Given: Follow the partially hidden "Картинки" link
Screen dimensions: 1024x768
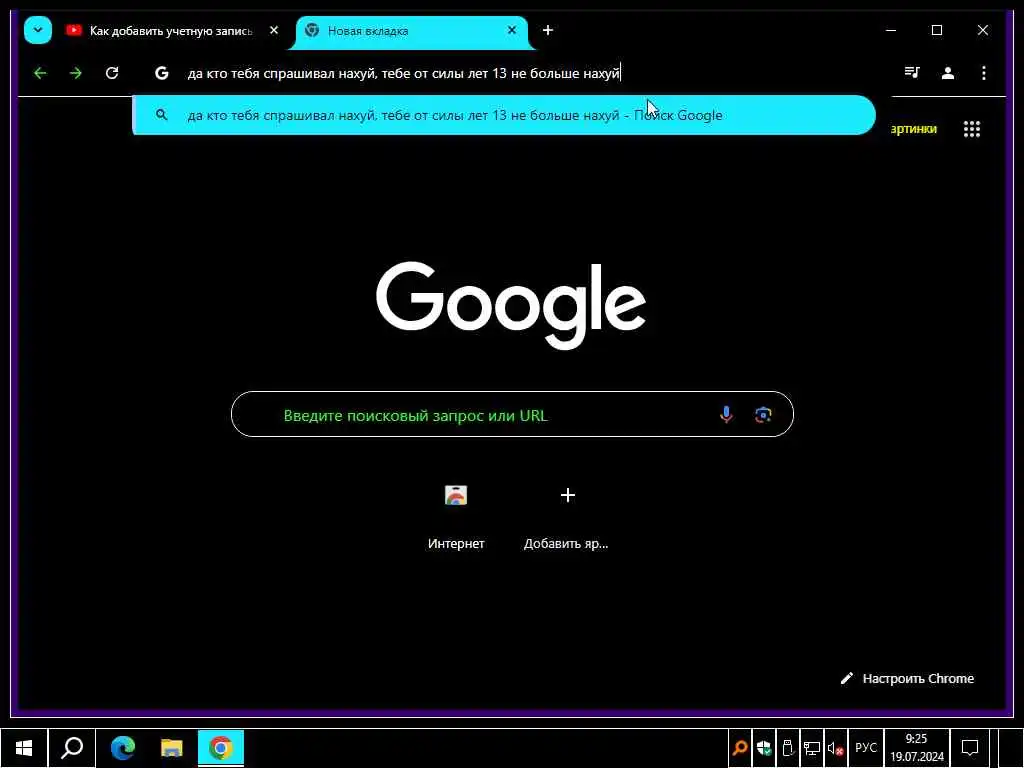Looking at the screenshot, I should pos(914,129).
